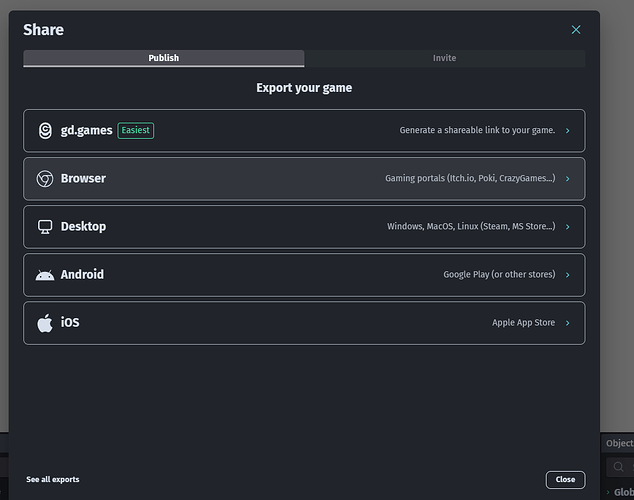The width and height of the screenshot is (634, 500).
Task: Click the Chrome browser icon
Action: click(x=45, y=179)
